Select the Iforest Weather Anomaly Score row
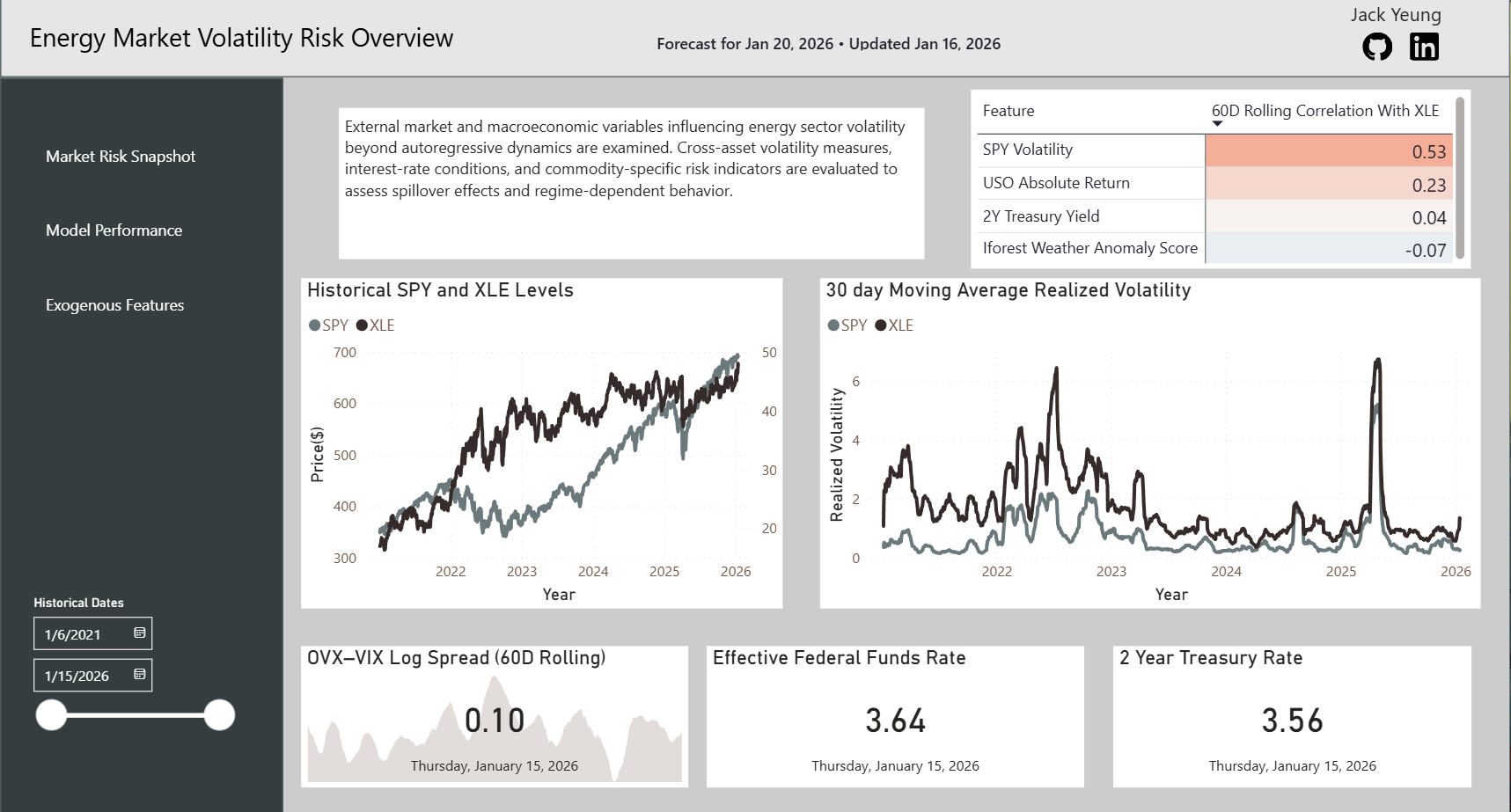This screenshot has height=812, width=1511. [1214, 248]
